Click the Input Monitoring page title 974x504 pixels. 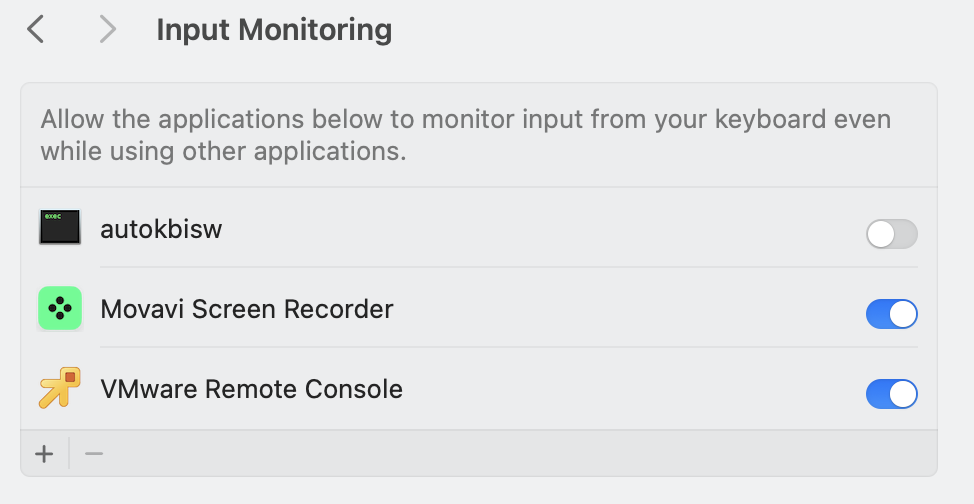click(x=274, y=30)
